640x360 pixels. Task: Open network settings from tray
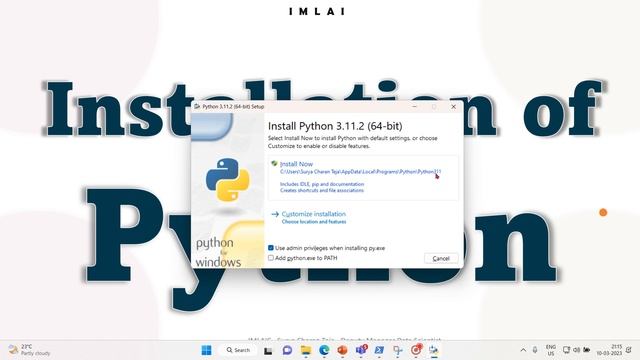566,350
